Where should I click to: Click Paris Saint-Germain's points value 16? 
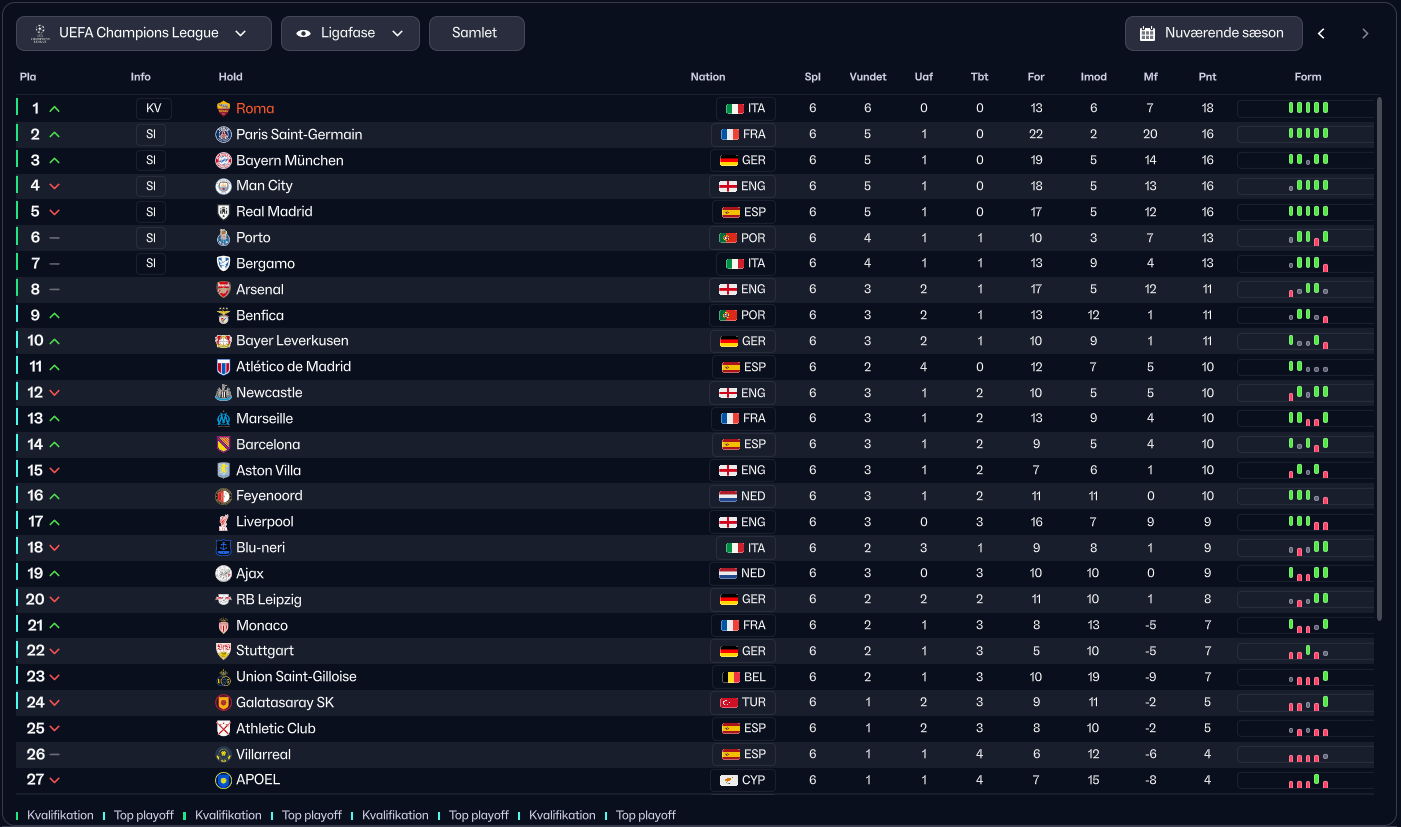point(1207,134)
